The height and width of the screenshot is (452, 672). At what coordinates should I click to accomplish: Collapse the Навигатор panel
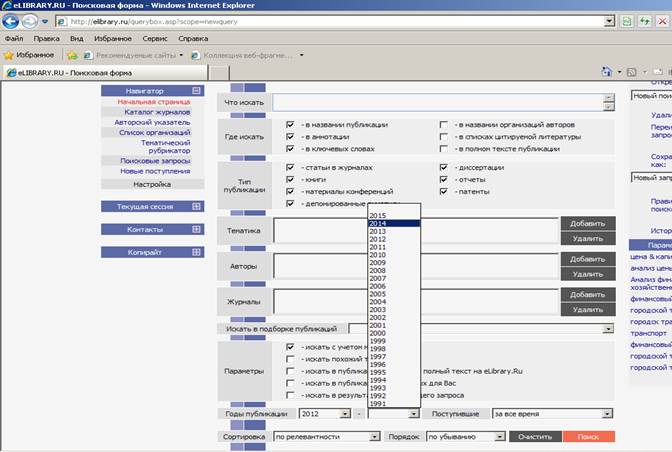(196, 90)
